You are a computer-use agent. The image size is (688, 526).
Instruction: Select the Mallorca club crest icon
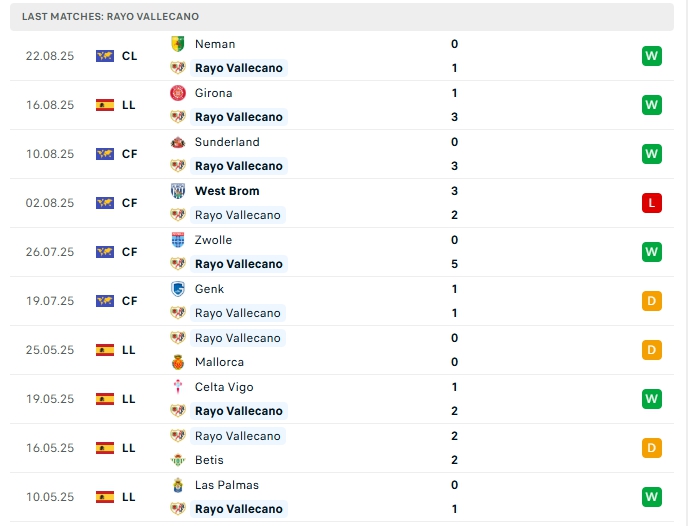[178, 362]
